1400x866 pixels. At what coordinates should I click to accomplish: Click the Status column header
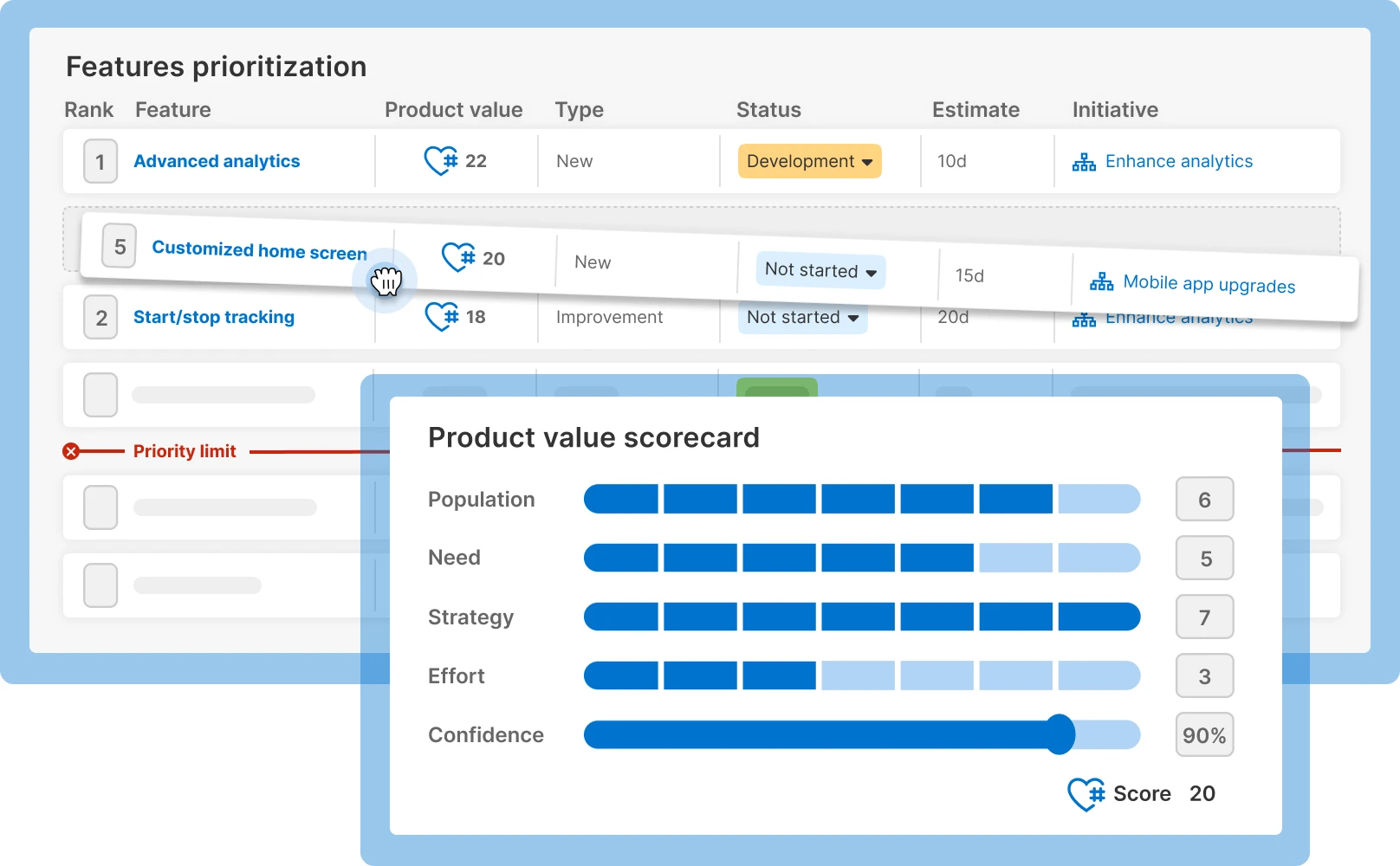[768, 110]
